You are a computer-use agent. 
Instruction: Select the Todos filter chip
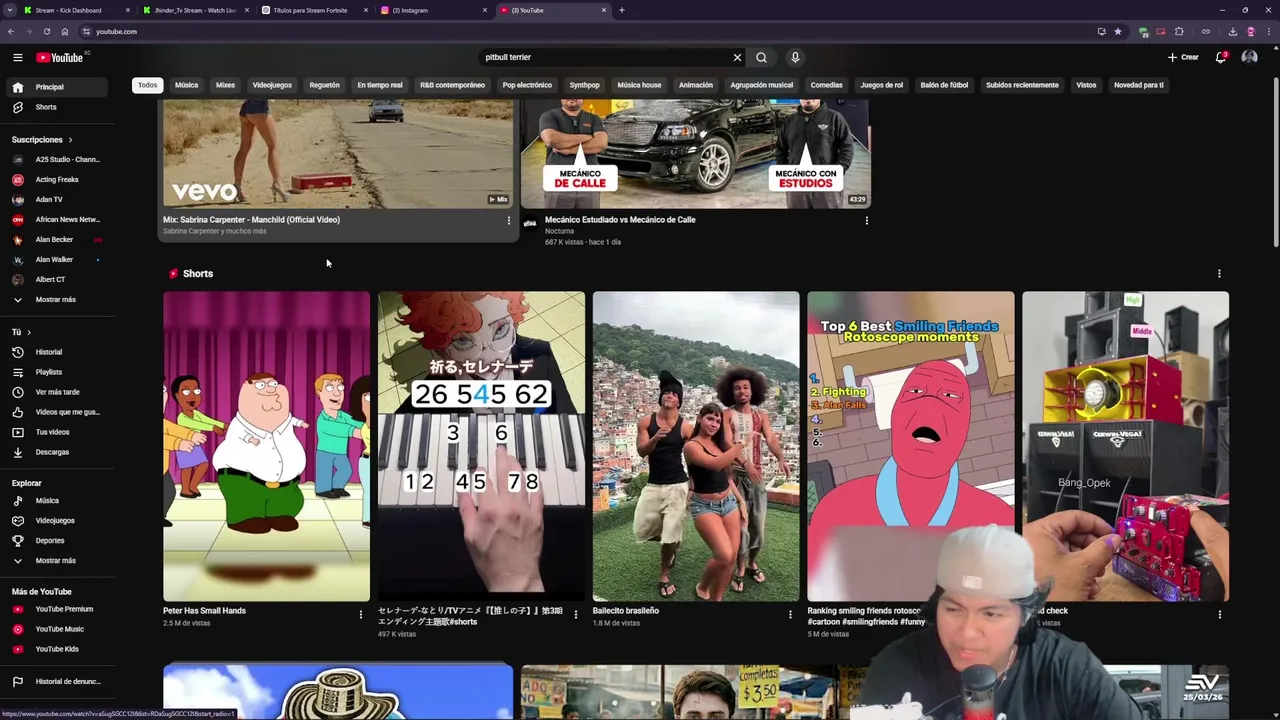tap(147, 85)
